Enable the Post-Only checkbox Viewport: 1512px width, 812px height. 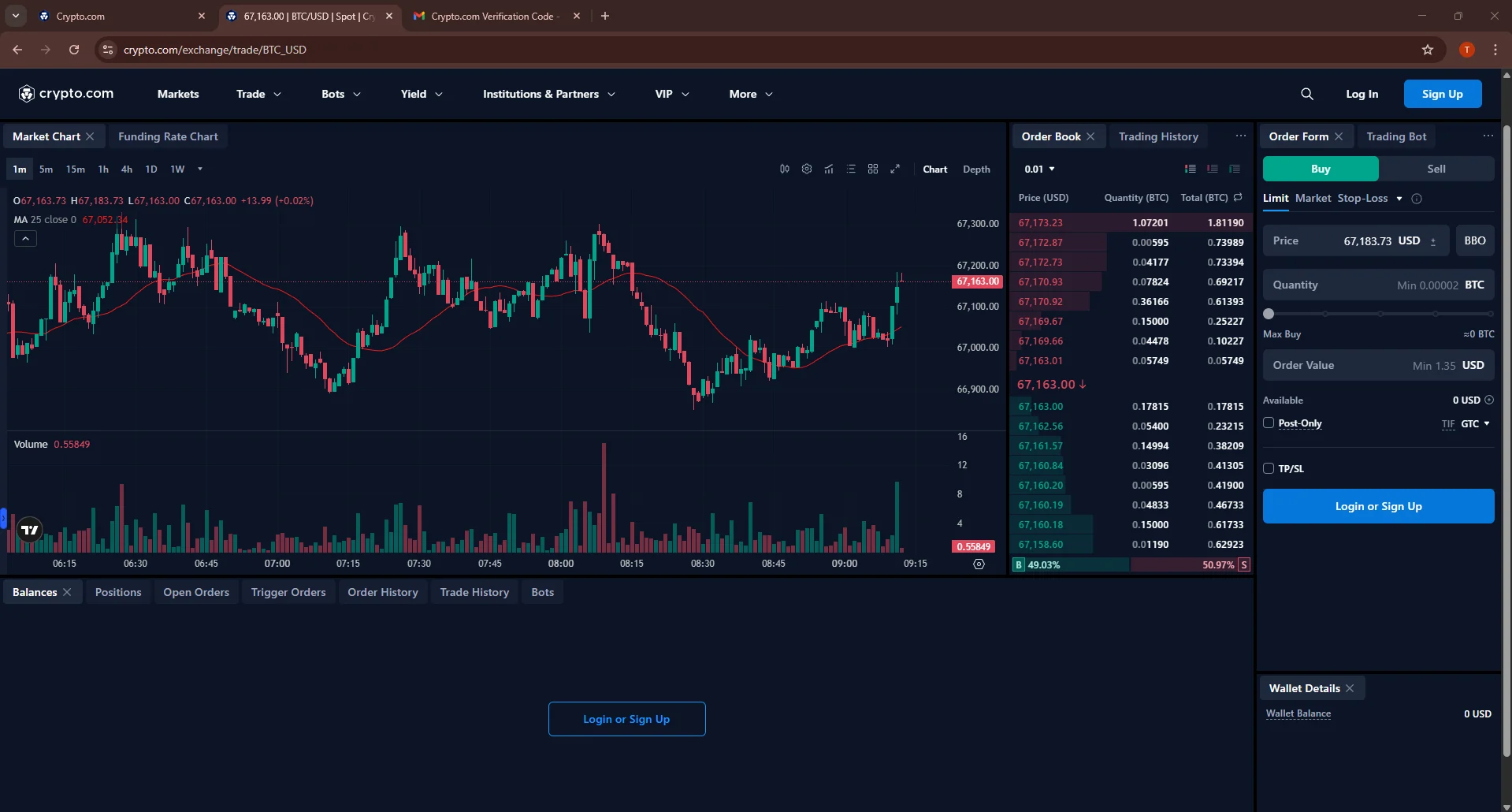pos(1268,423)
